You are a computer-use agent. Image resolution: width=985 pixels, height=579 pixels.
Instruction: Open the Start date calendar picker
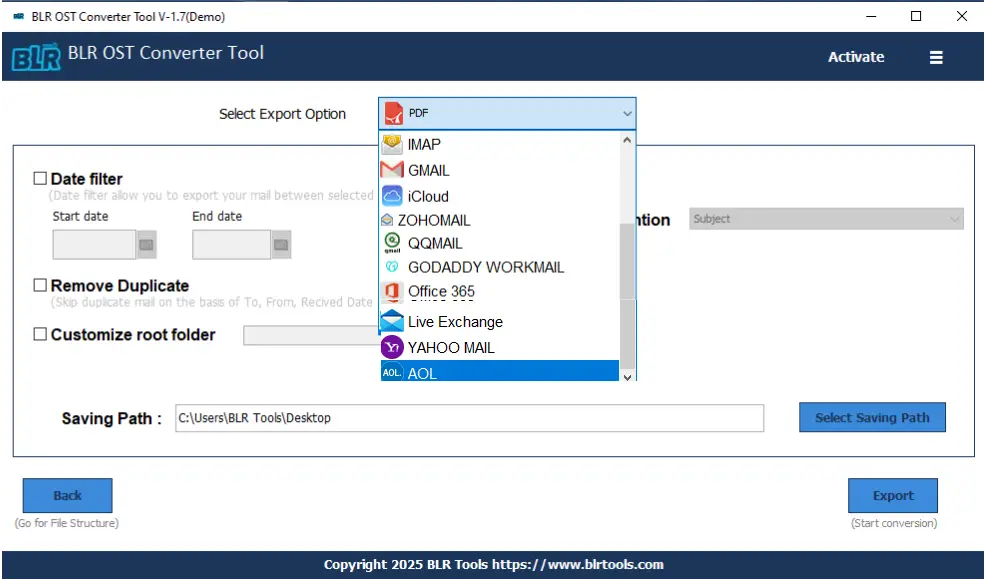[147, 244]
